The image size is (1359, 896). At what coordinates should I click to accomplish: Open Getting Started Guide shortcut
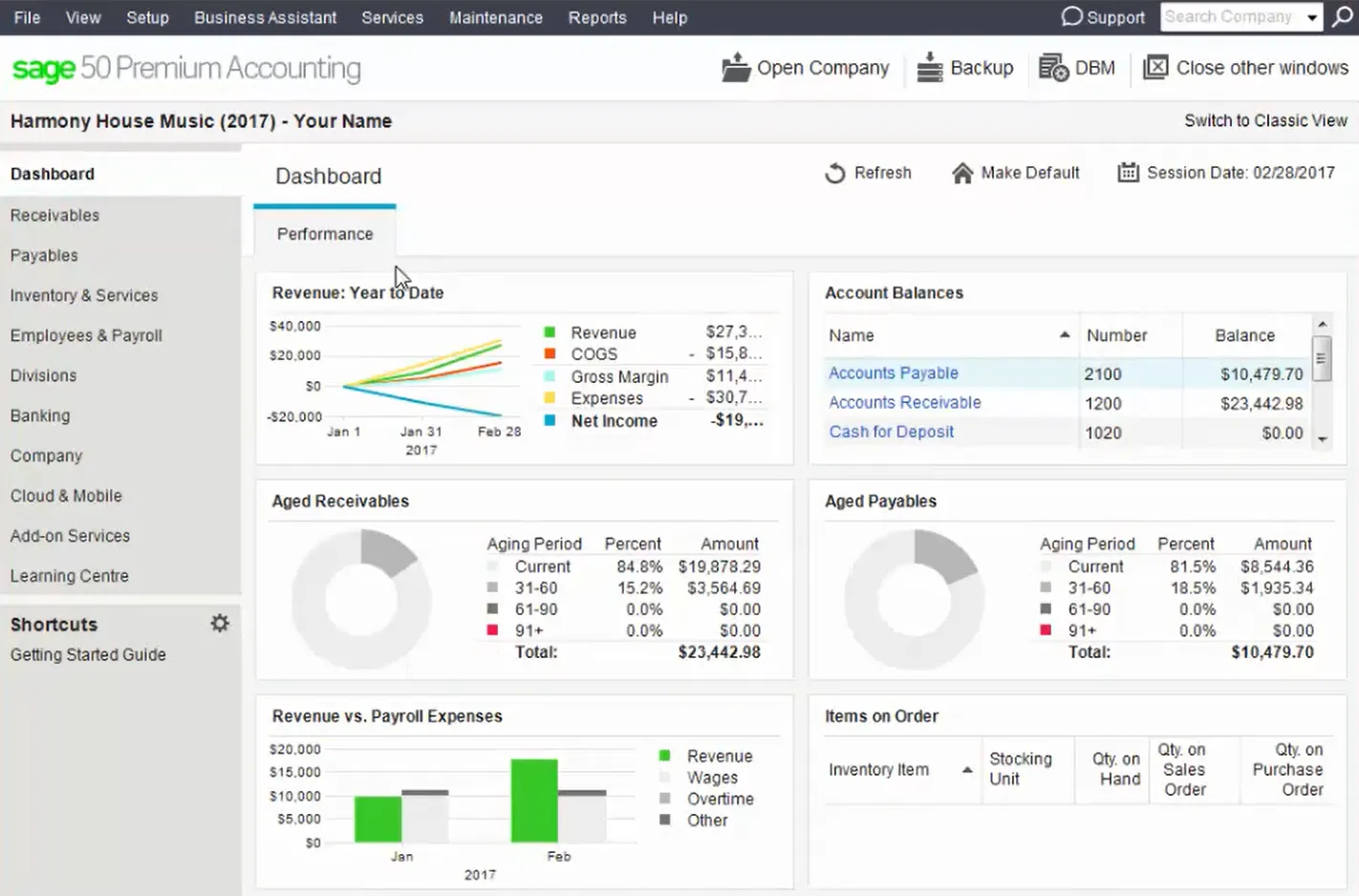[88, 655]
